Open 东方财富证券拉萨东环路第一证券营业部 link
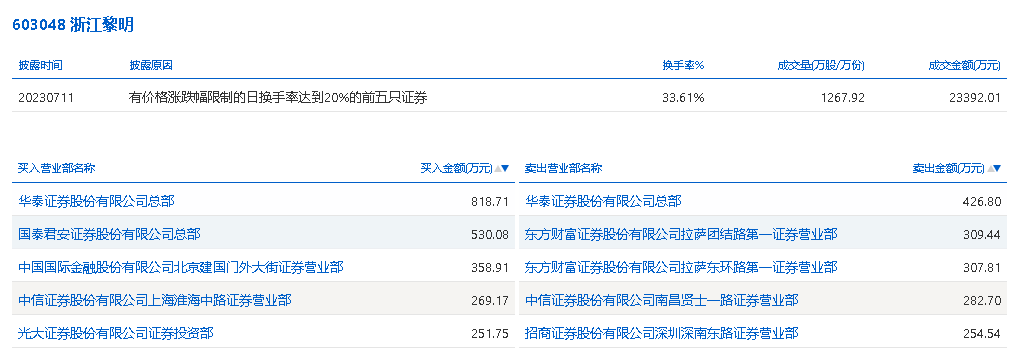The width and height of the screenshot is (1024, 361). tap(681, 267)
